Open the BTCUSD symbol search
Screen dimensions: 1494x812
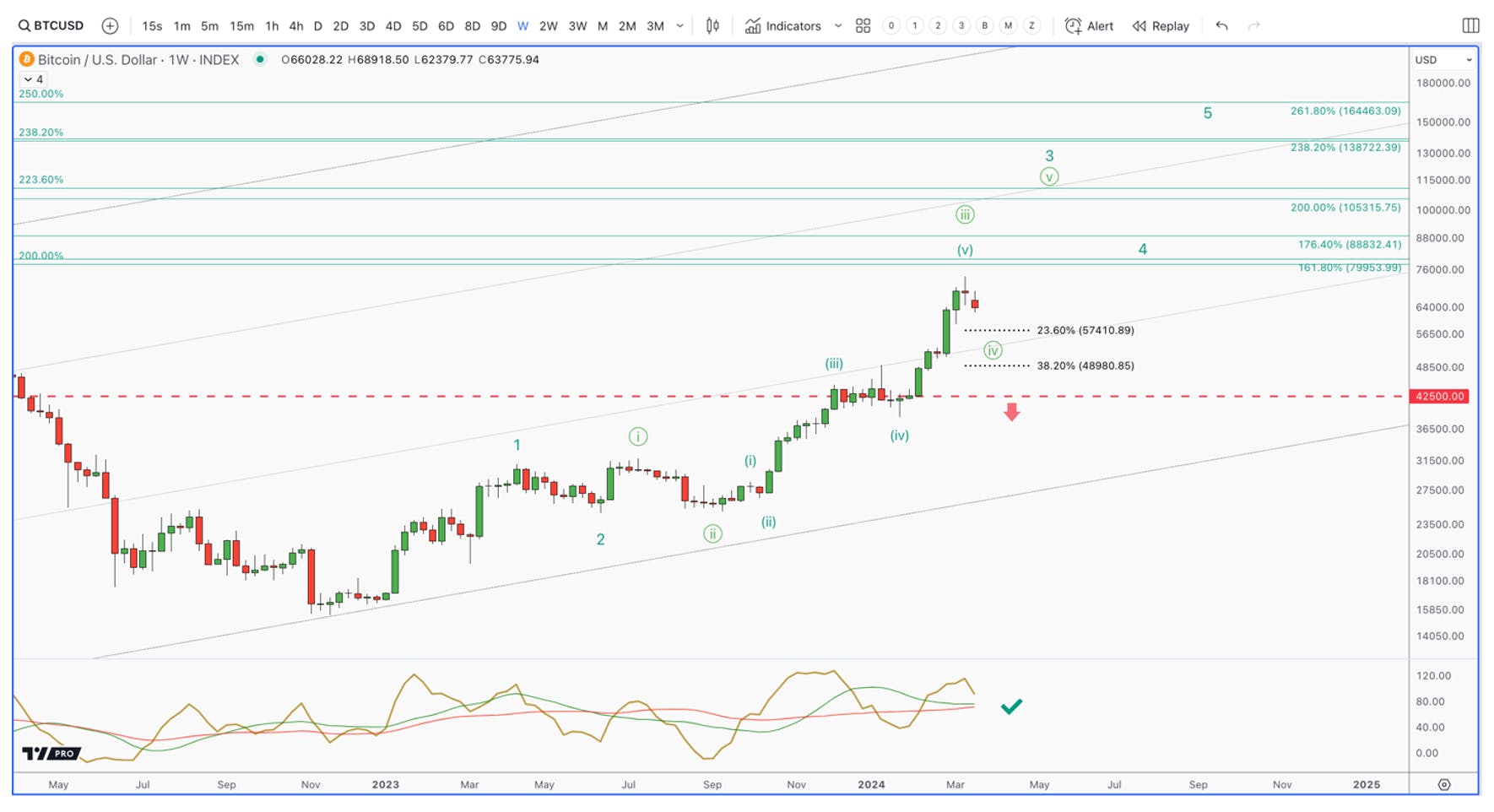click(51, 25)
